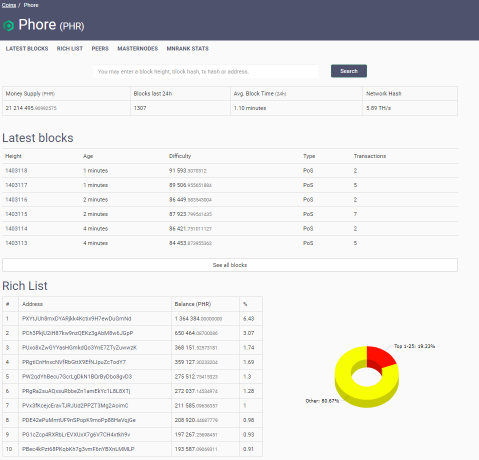Click PoS type in block 1403118 row

tap(308, 171)
